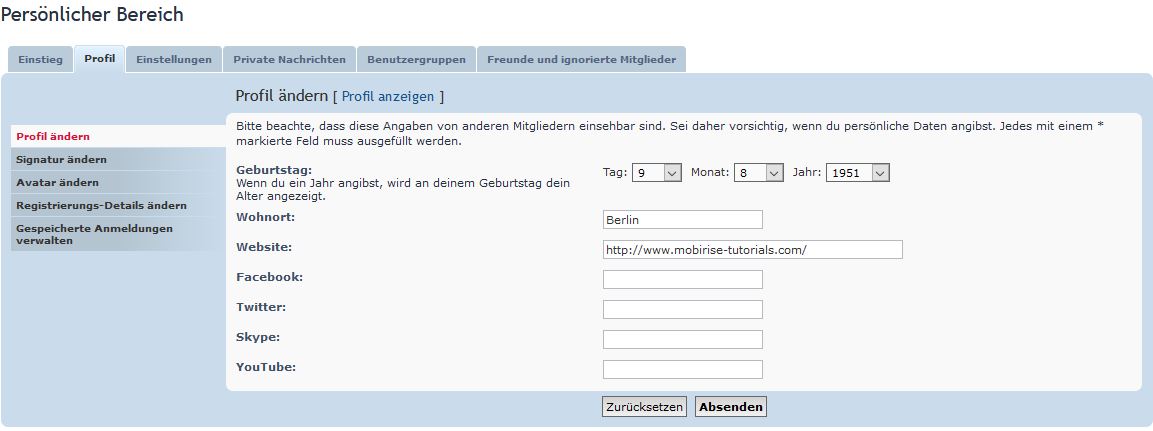Open Gespeicherte Anmeldungen verwalten

click(x=94, y=234)
